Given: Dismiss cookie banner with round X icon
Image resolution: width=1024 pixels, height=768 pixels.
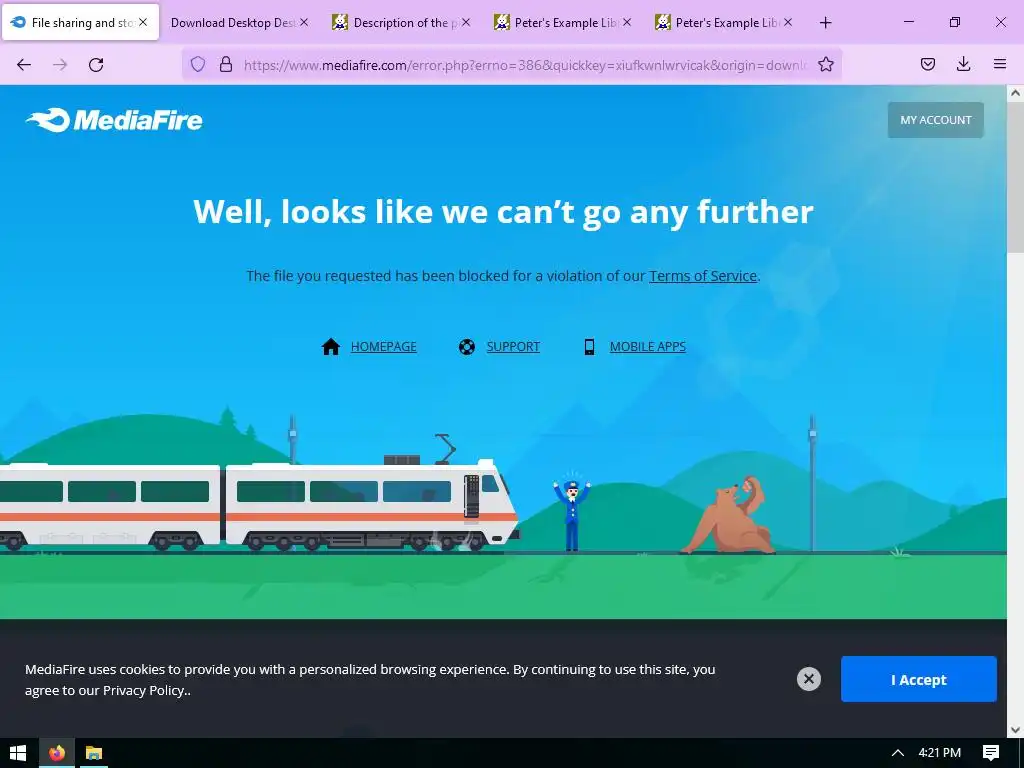Looking at the screenshot, I should tap(808, 679).
